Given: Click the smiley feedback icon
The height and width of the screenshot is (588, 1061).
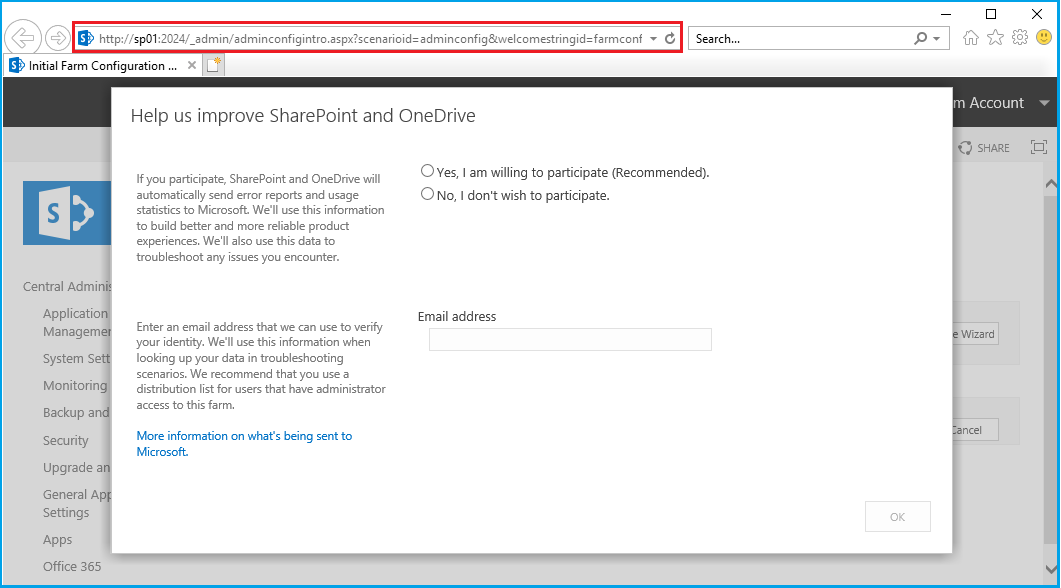Looking at the screenshot, I should pyautogui.click(x=1044, y=38).
